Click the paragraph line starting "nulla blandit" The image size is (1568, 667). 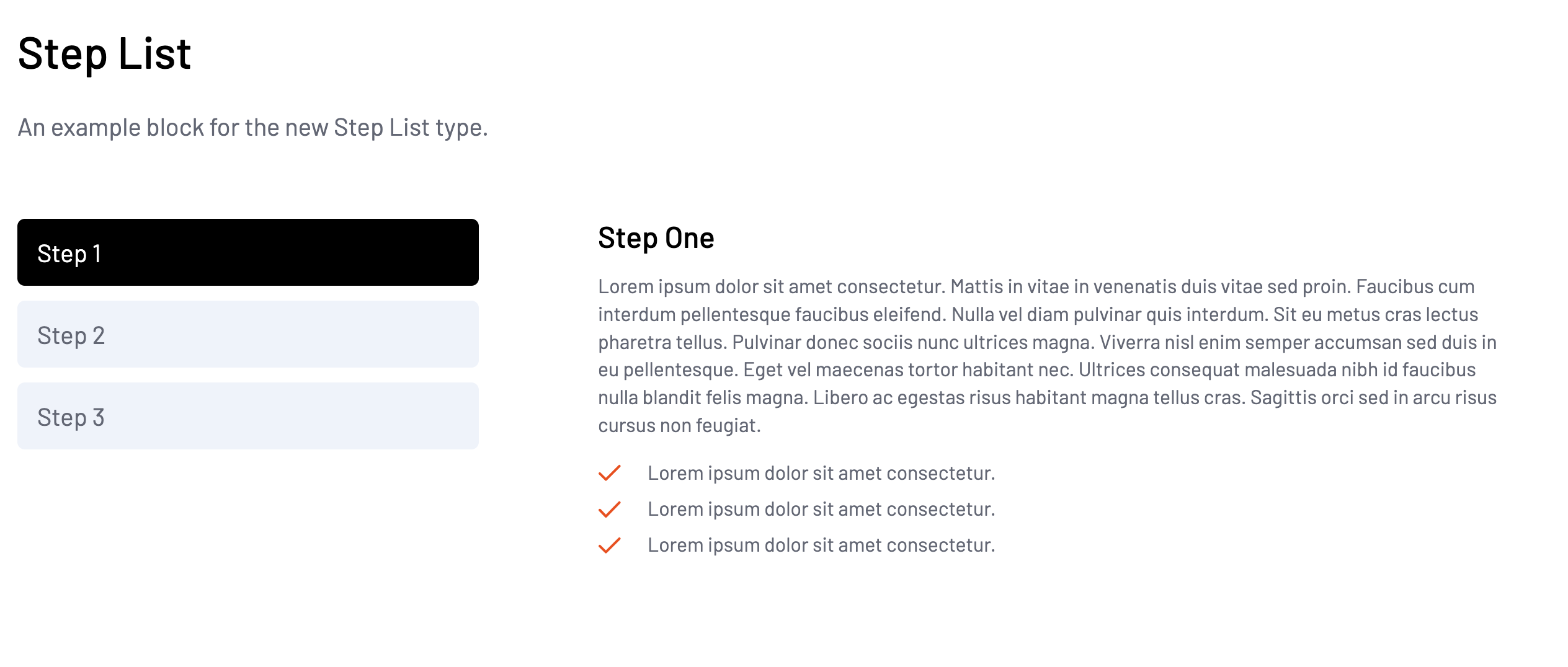tap(1047, 397)
